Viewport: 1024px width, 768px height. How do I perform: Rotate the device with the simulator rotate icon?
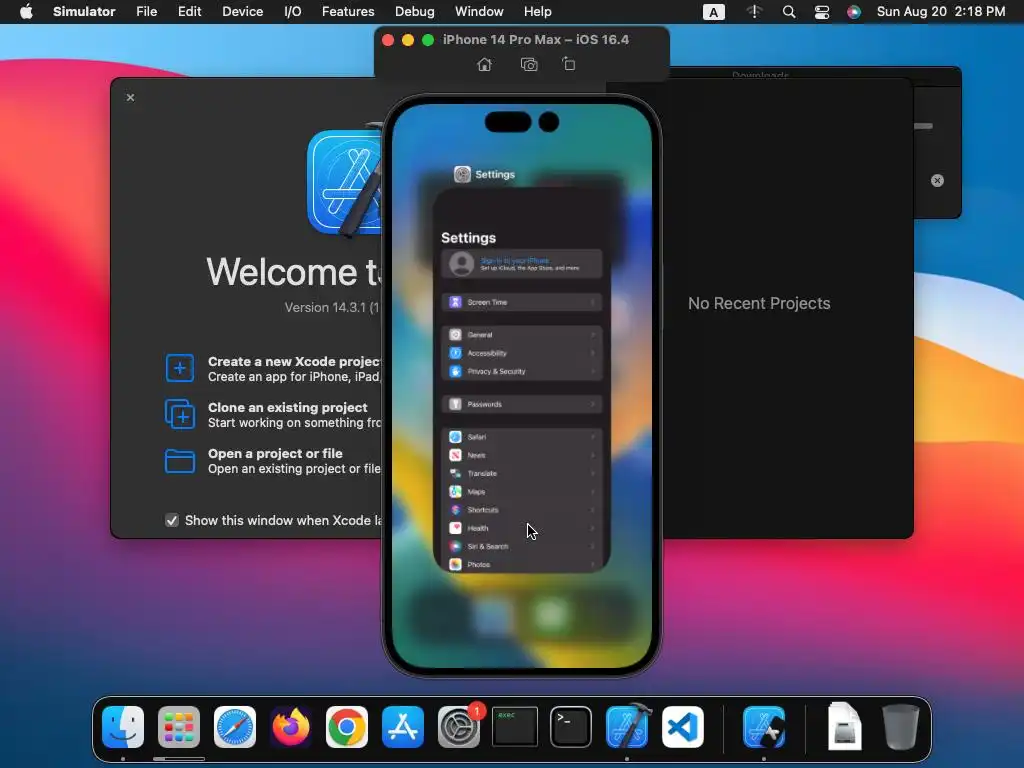[569, 64]
